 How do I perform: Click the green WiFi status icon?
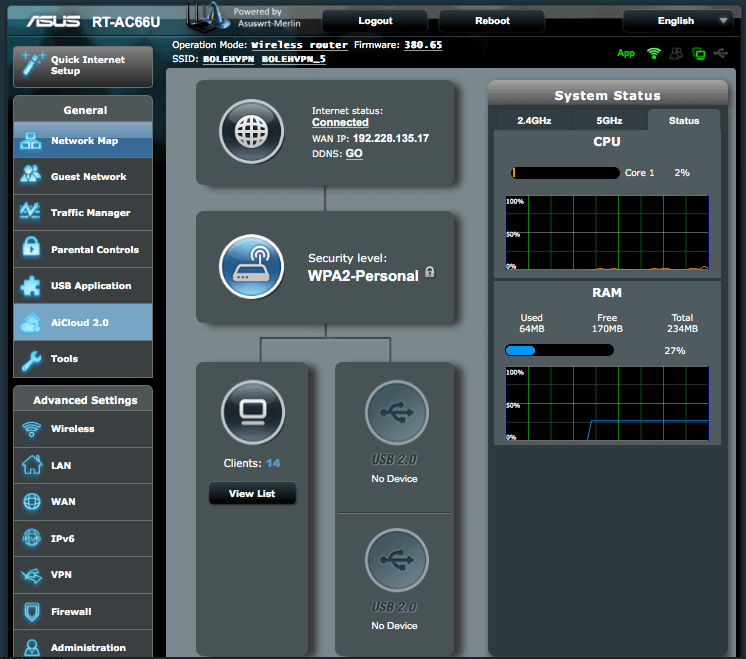click(x=654, y=53)
